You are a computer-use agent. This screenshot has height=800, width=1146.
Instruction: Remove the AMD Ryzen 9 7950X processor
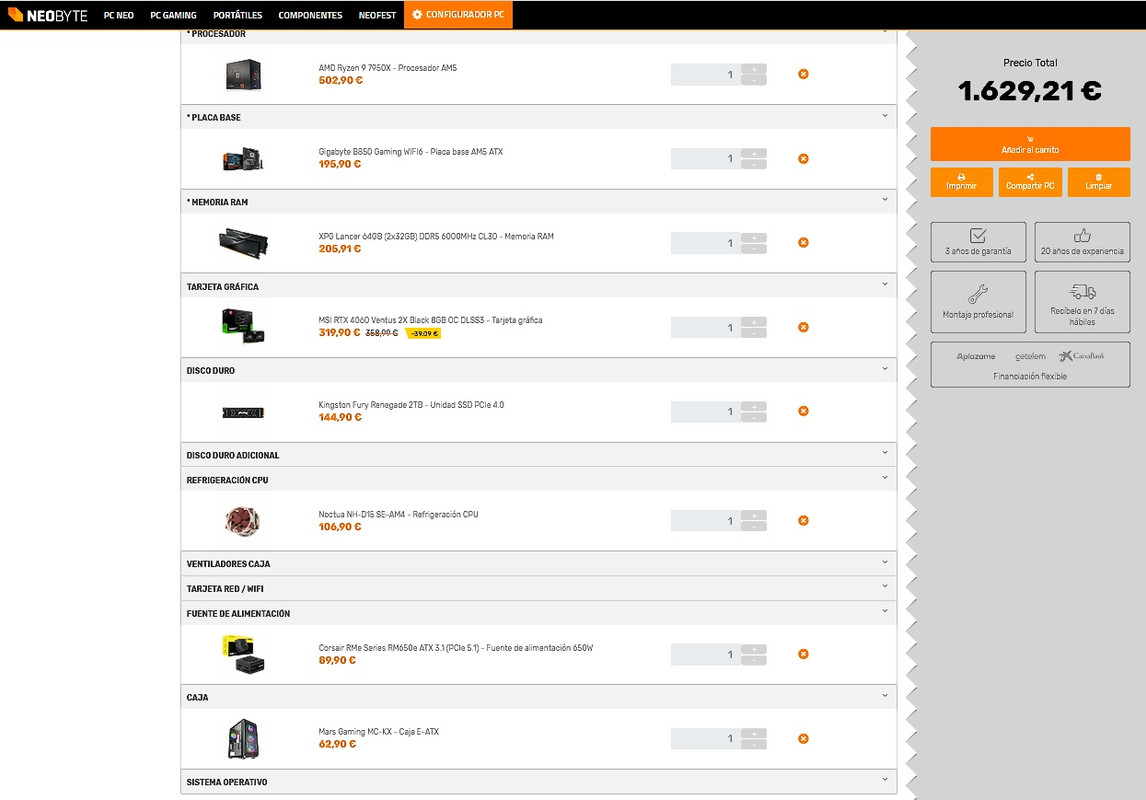coord(803,74)
